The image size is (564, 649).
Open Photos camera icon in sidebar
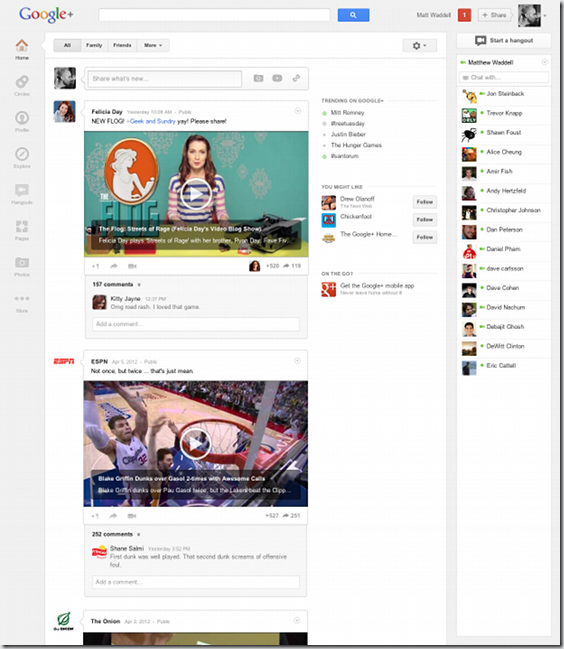(x=22, y=262)
